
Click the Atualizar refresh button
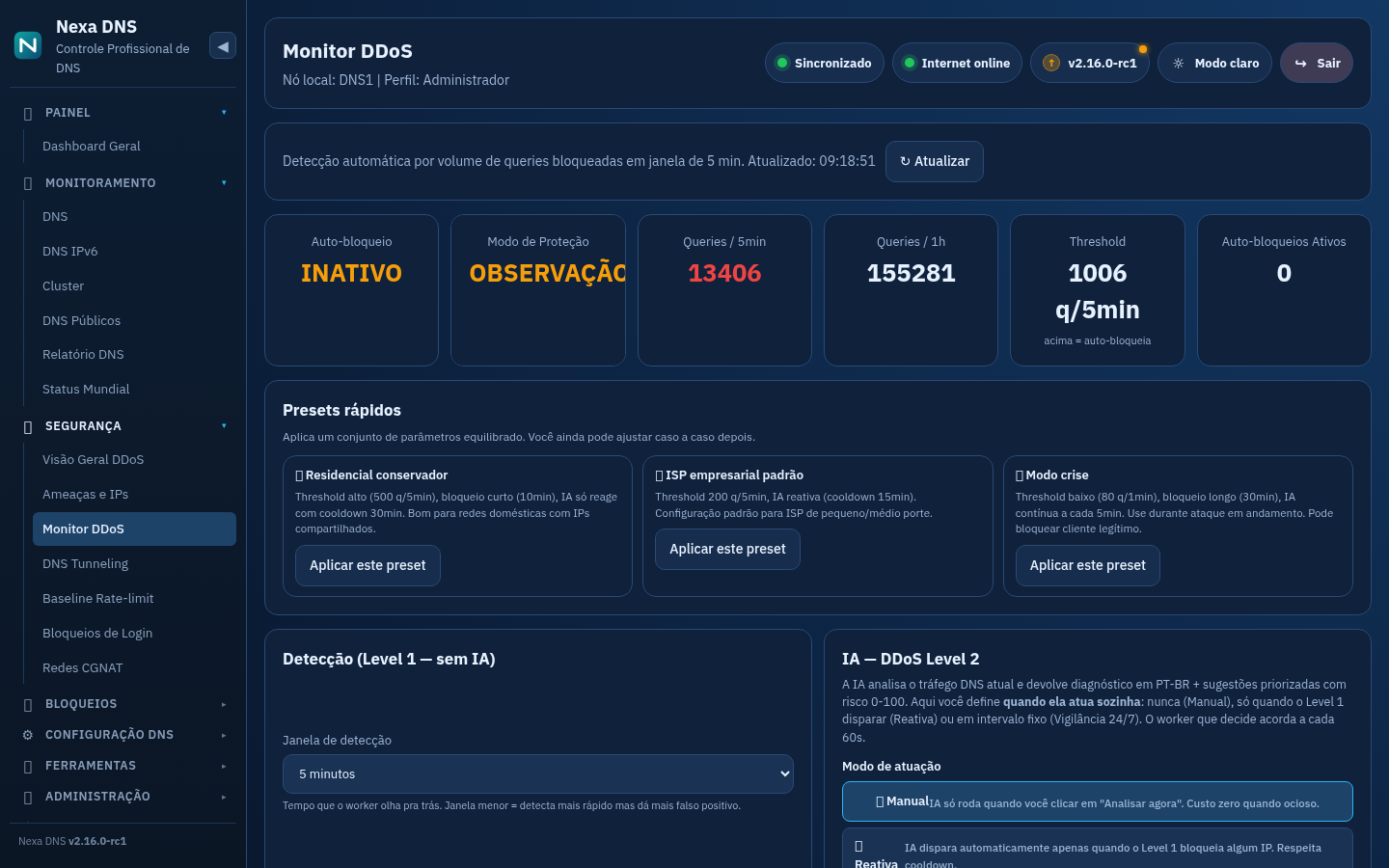935,161
